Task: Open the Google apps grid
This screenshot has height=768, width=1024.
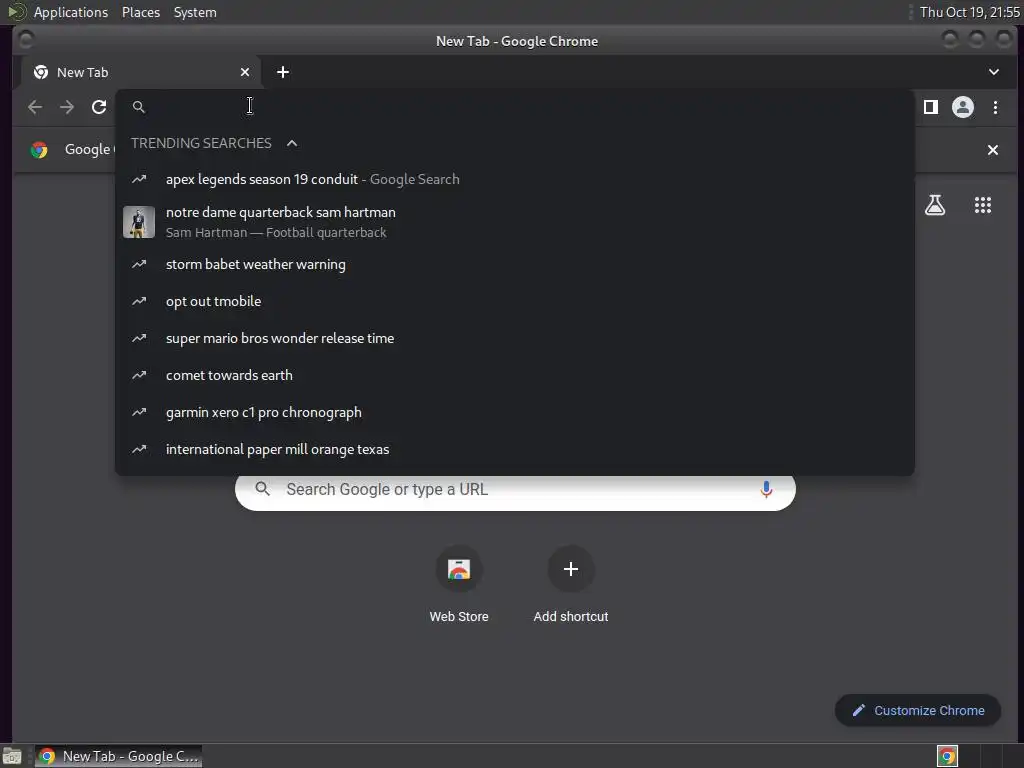Action: [983, 205]
